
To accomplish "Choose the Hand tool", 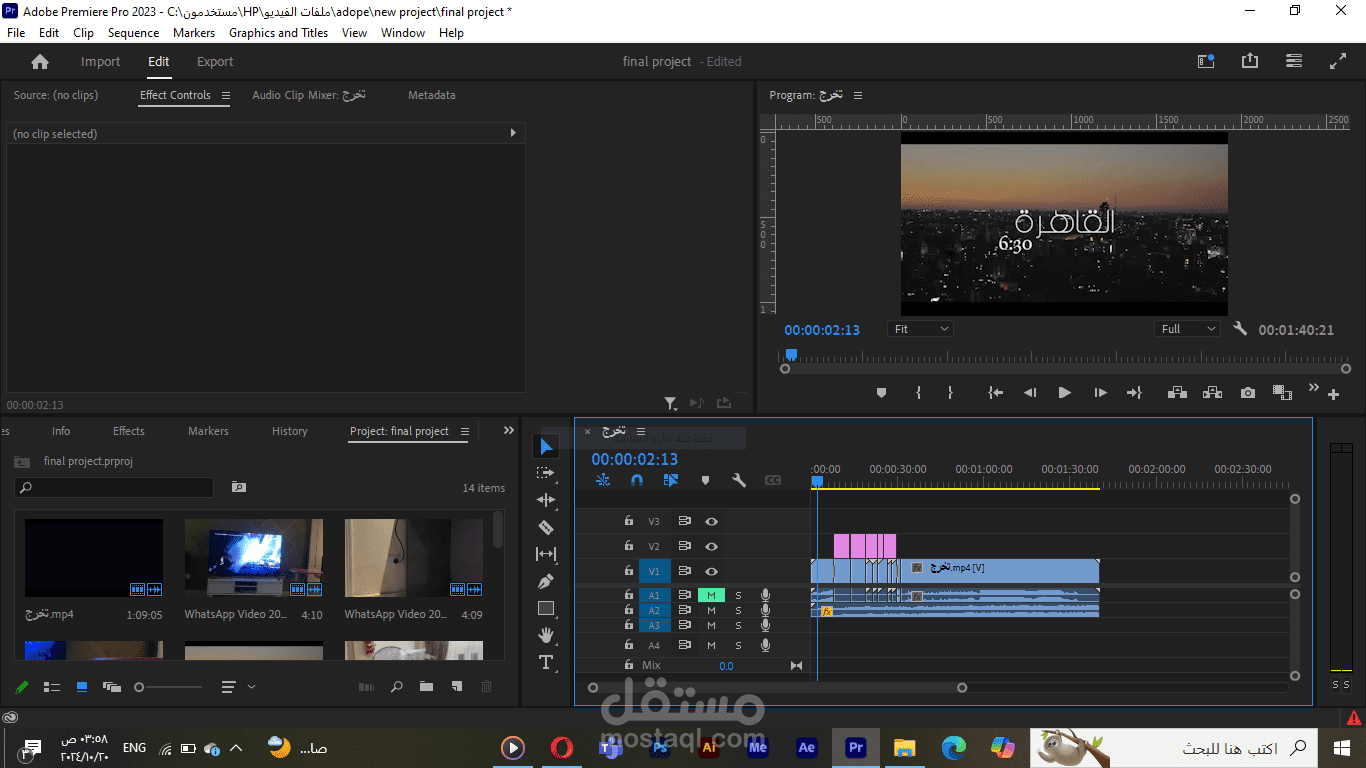I will [x=545, y=635].
